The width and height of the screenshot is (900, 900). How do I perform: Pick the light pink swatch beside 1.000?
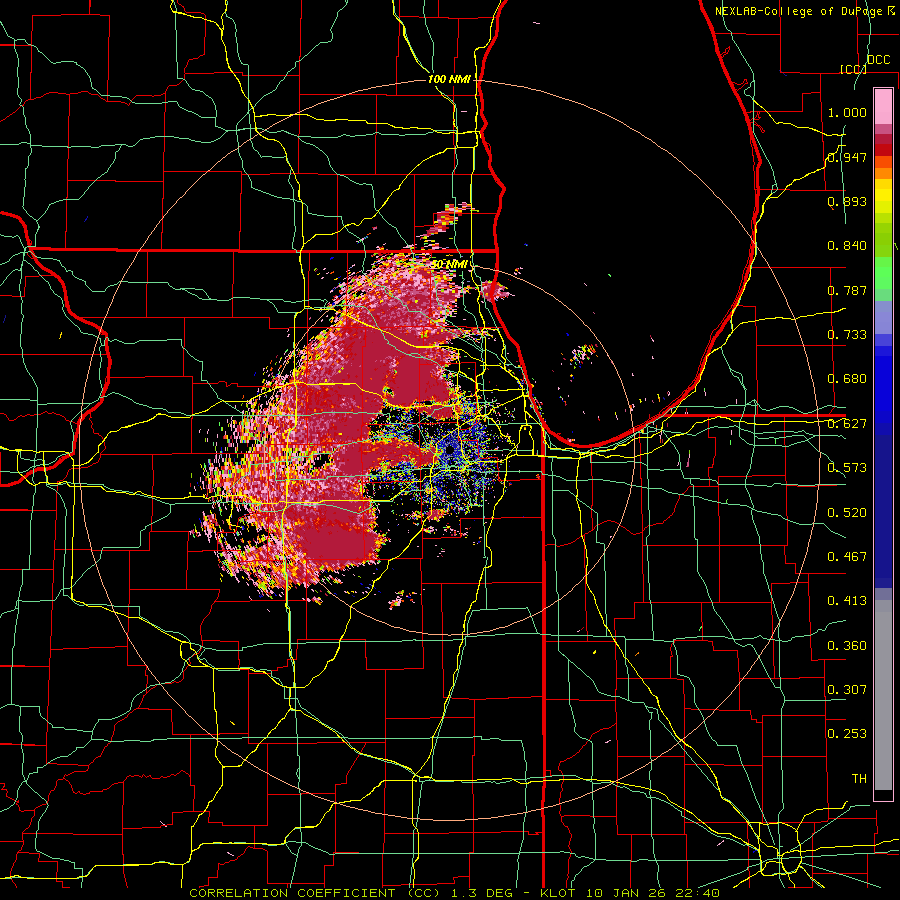coord(883,106)
